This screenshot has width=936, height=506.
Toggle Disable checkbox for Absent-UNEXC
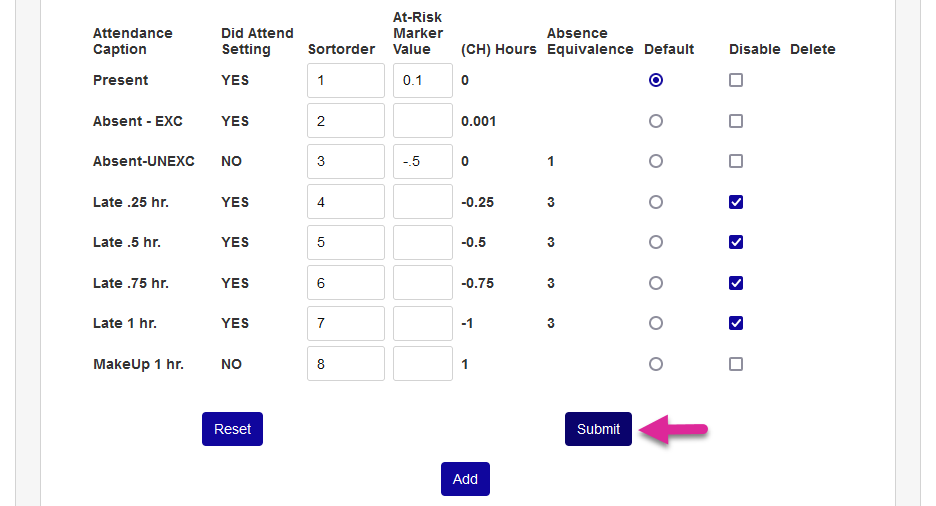click(736, 161)
